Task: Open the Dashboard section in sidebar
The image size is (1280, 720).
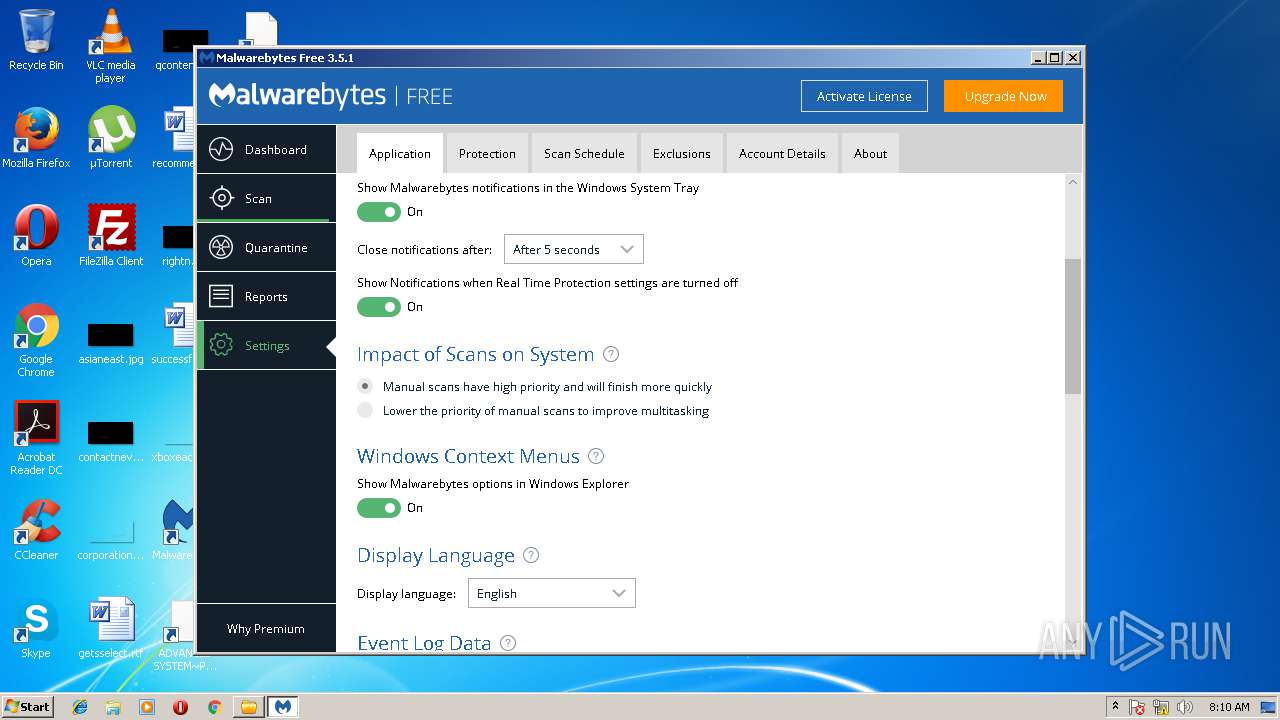Action: [266, 150]
